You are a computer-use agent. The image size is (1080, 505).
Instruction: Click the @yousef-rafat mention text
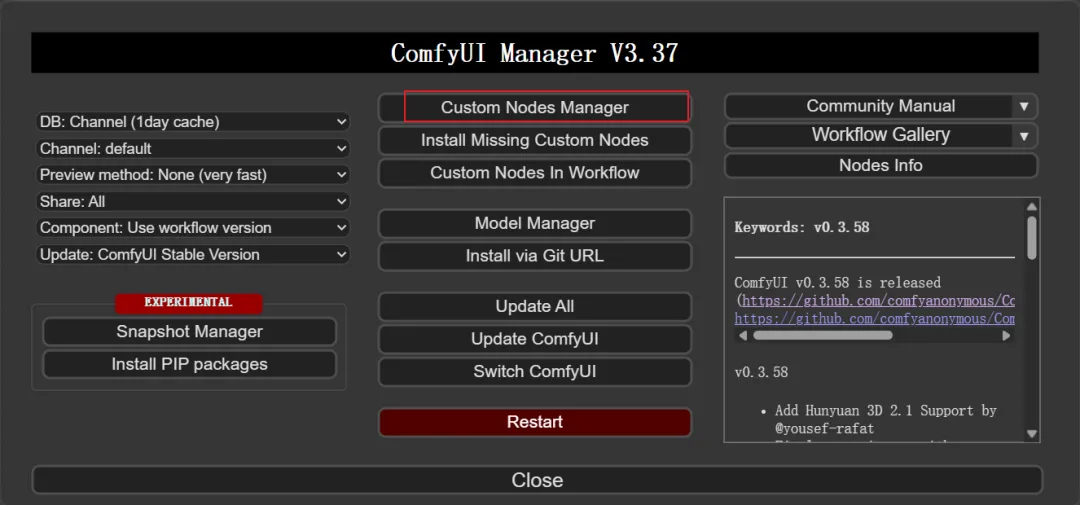(824, 429)
